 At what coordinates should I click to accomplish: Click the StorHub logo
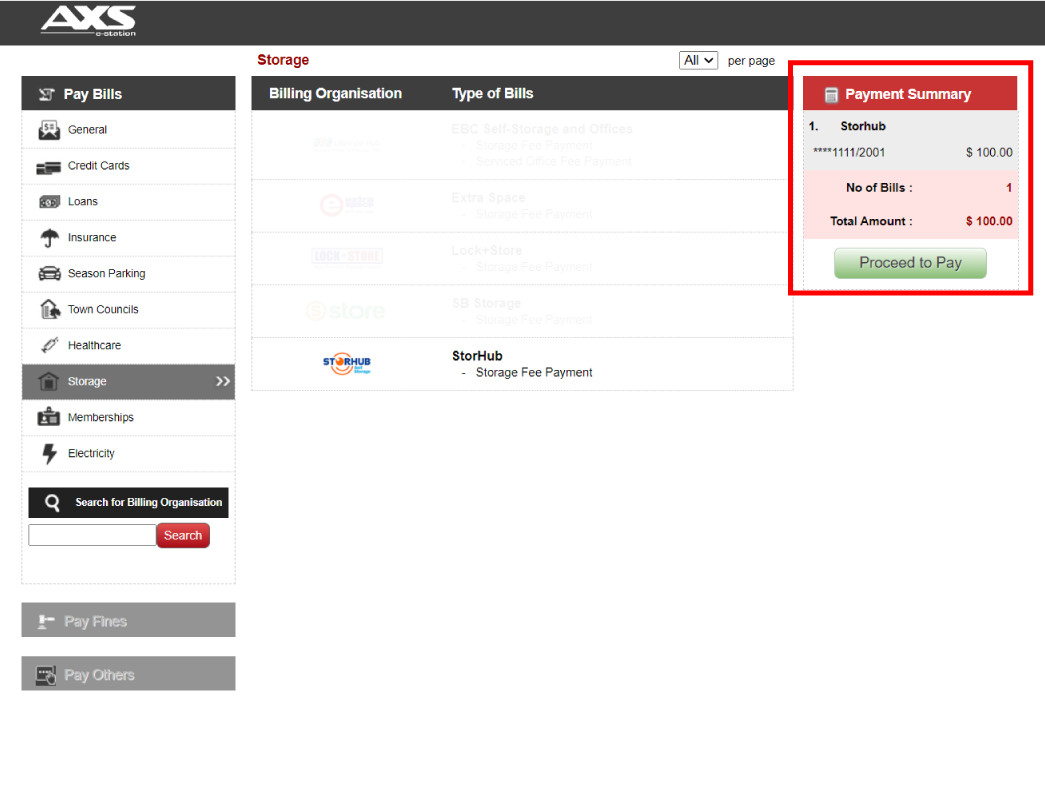coord(347,363)
